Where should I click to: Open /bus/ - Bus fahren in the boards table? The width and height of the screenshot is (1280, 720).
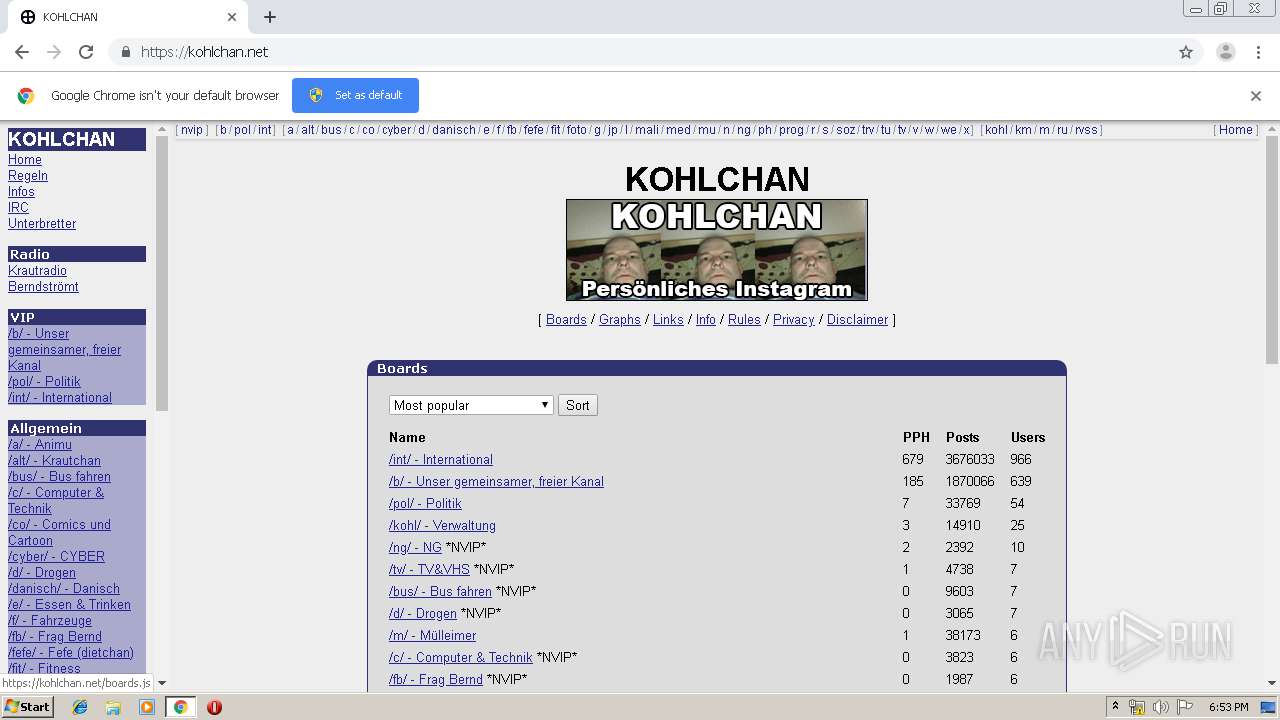(x=440, y=592)
